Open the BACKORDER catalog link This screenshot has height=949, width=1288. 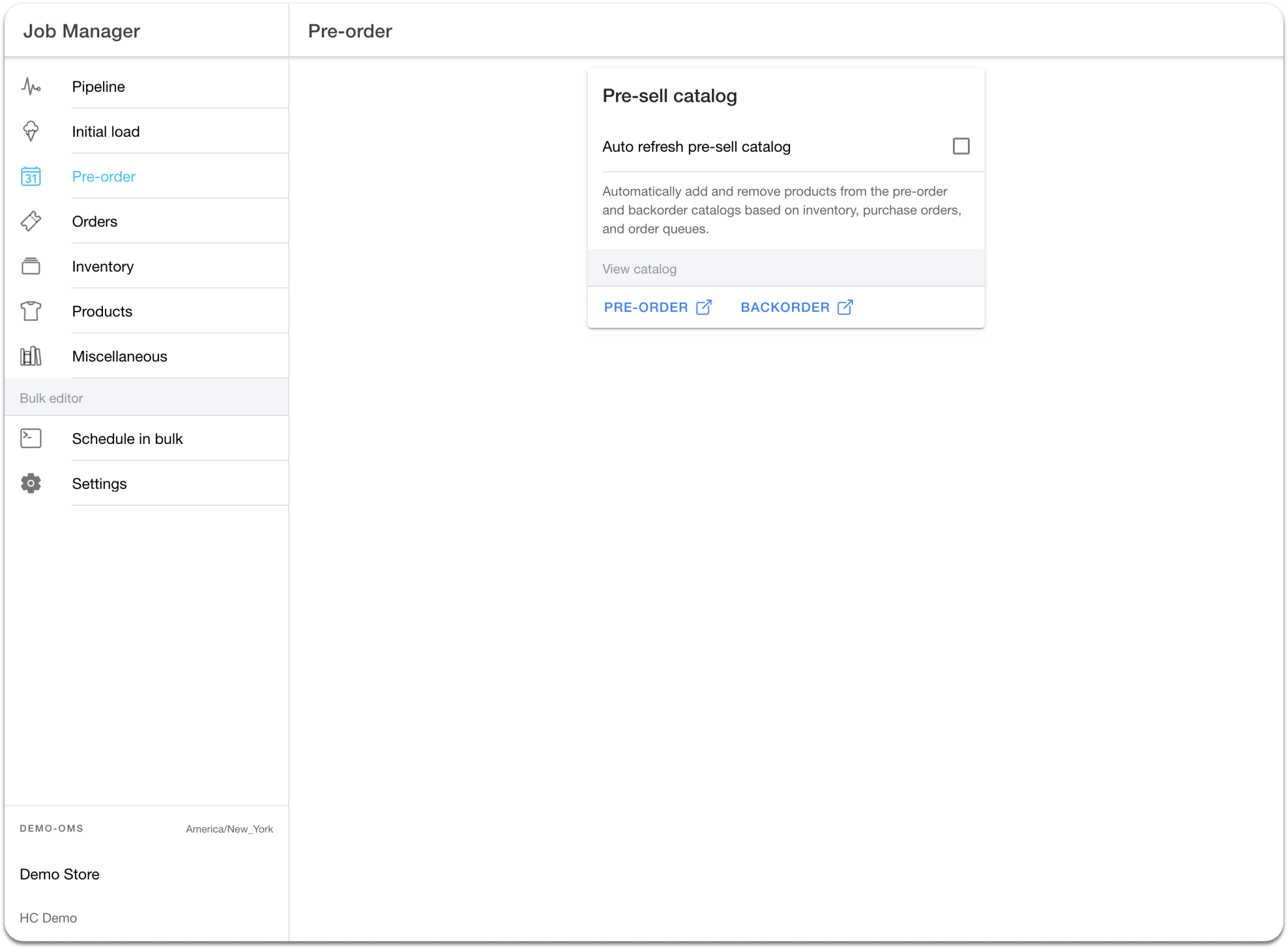[785, 307]
